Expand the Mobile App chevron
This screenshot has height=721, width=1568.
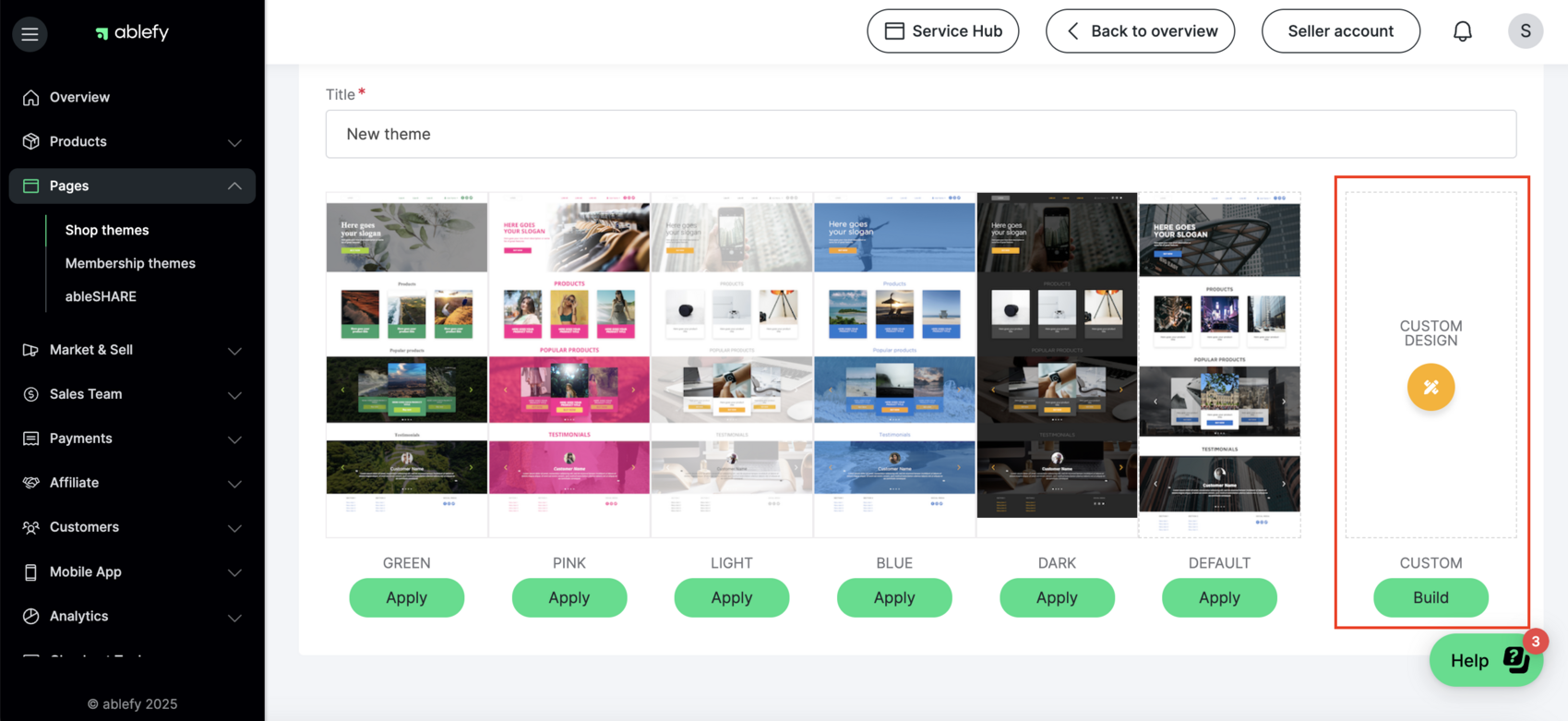234,572
